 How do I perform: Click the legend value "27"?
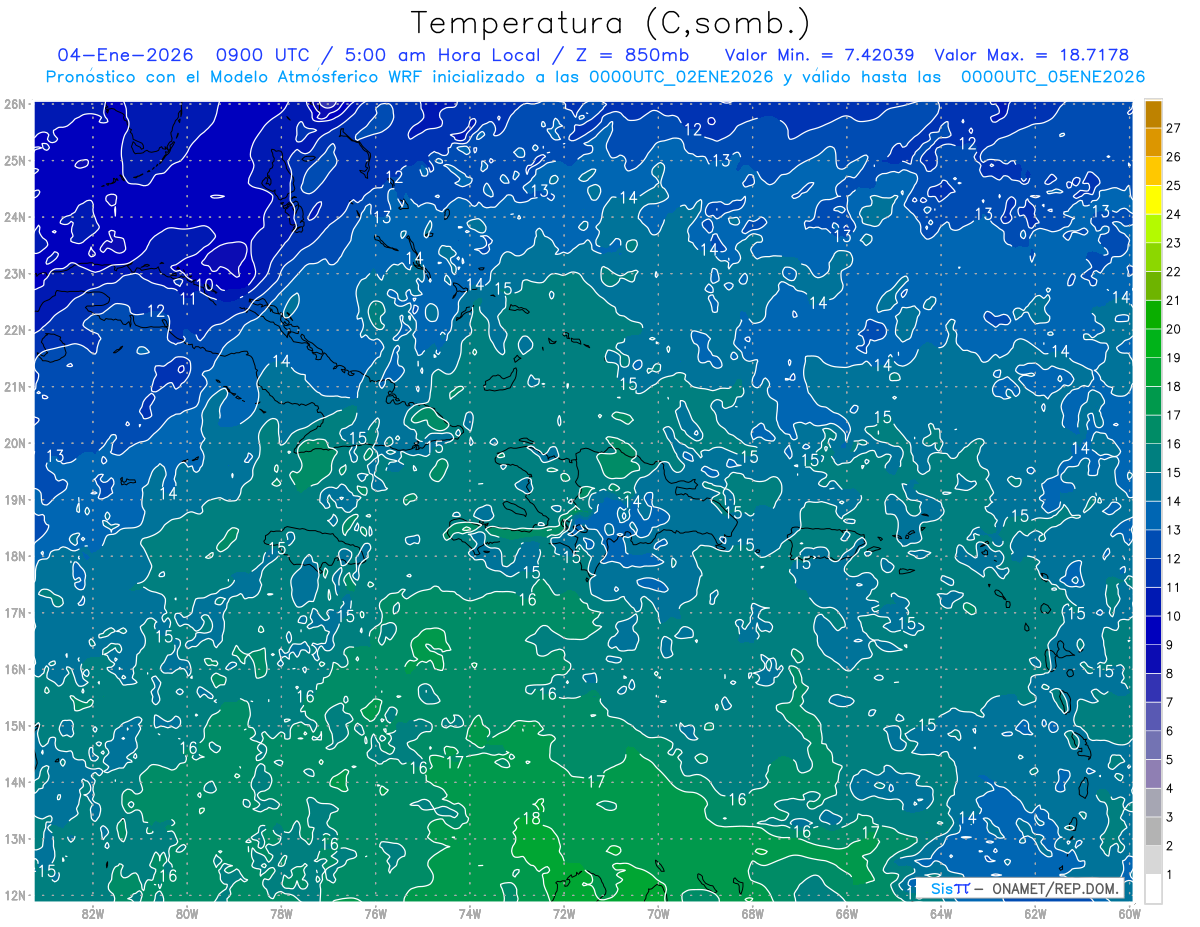pos(1174,128)
